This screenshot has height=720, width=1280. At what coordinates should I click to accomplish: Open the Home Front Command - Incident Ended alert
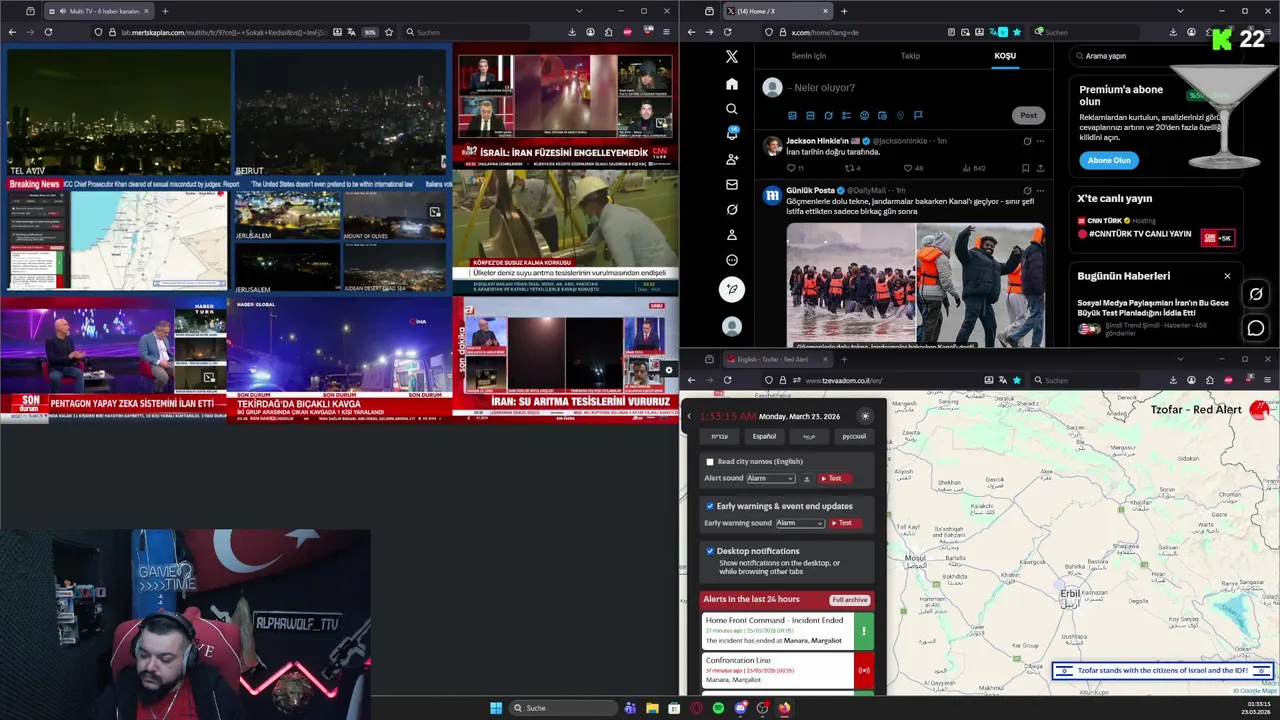coord(788,631)
